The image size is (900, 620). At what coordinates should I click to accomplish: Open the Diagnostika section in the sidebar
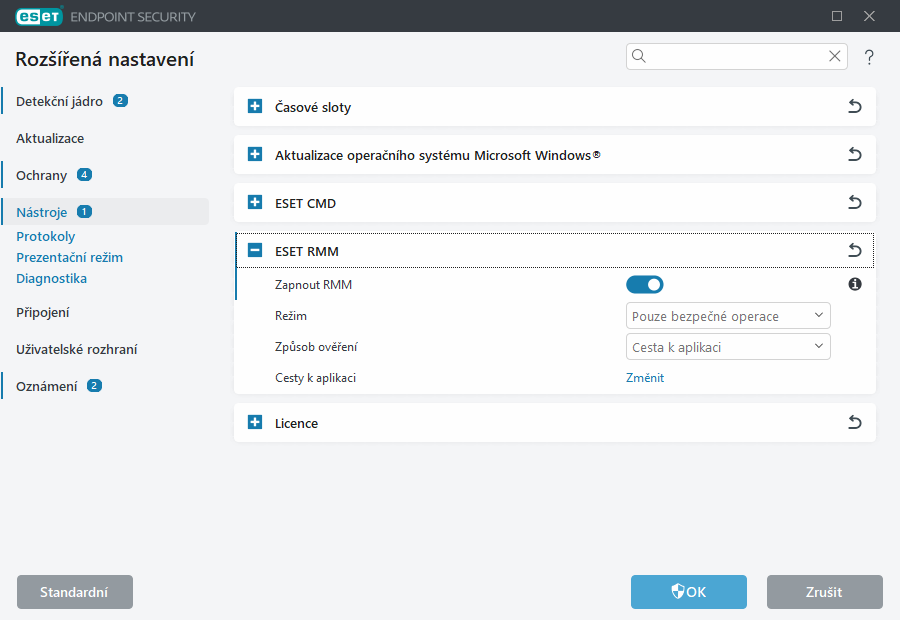coord(51,278)
